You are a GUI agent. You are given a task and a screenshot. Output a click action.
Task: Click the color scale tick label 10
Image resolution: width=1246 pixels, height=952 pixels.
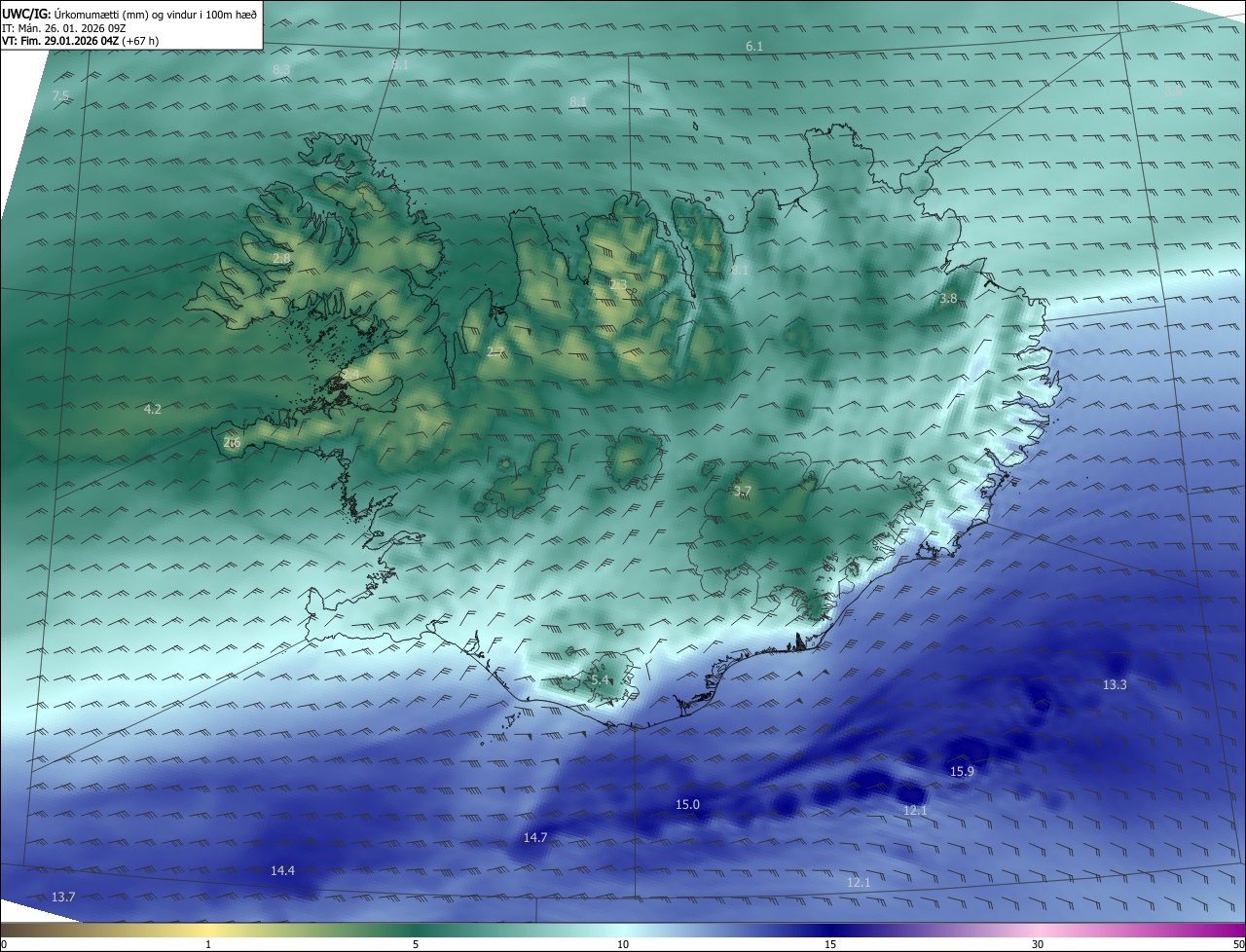[x=623, y=944]
